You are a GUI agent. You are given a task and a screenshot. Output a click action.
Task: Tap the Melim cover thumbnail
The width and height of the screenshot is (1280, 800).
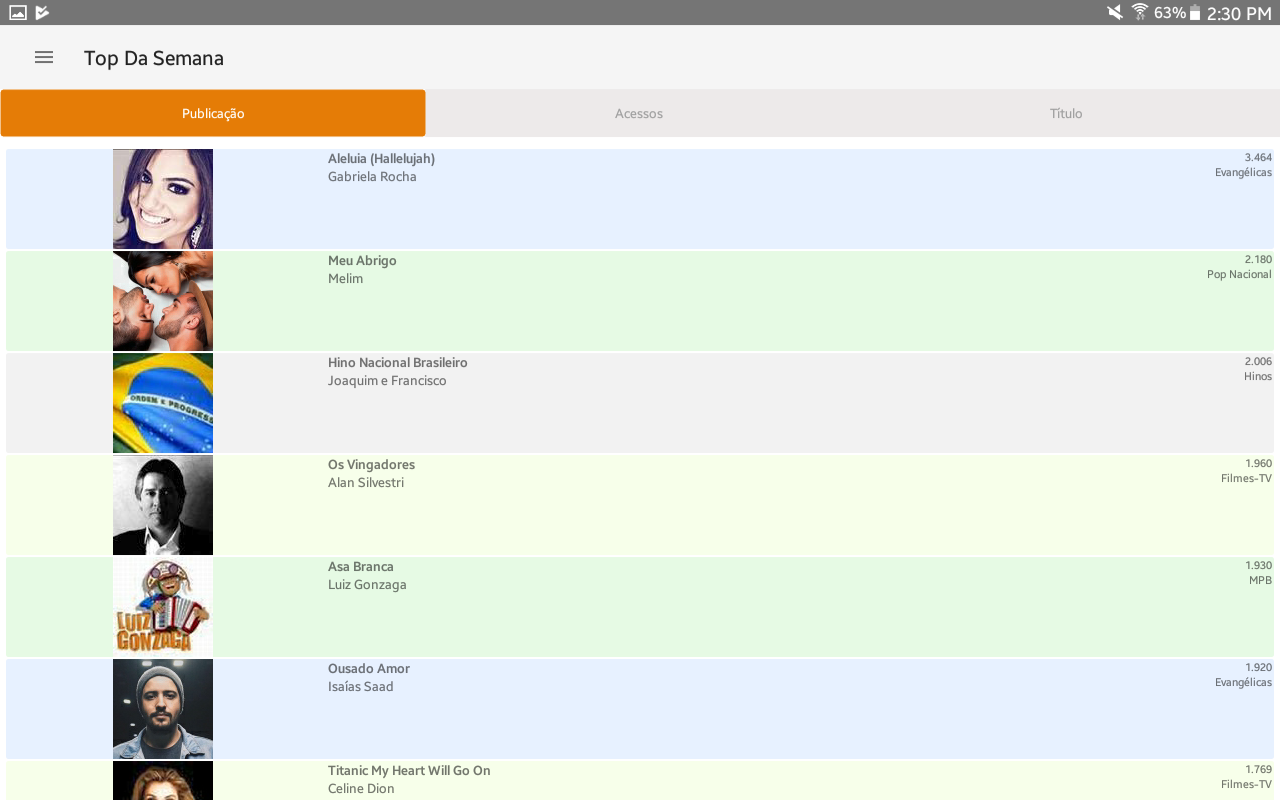coord(163,301)
